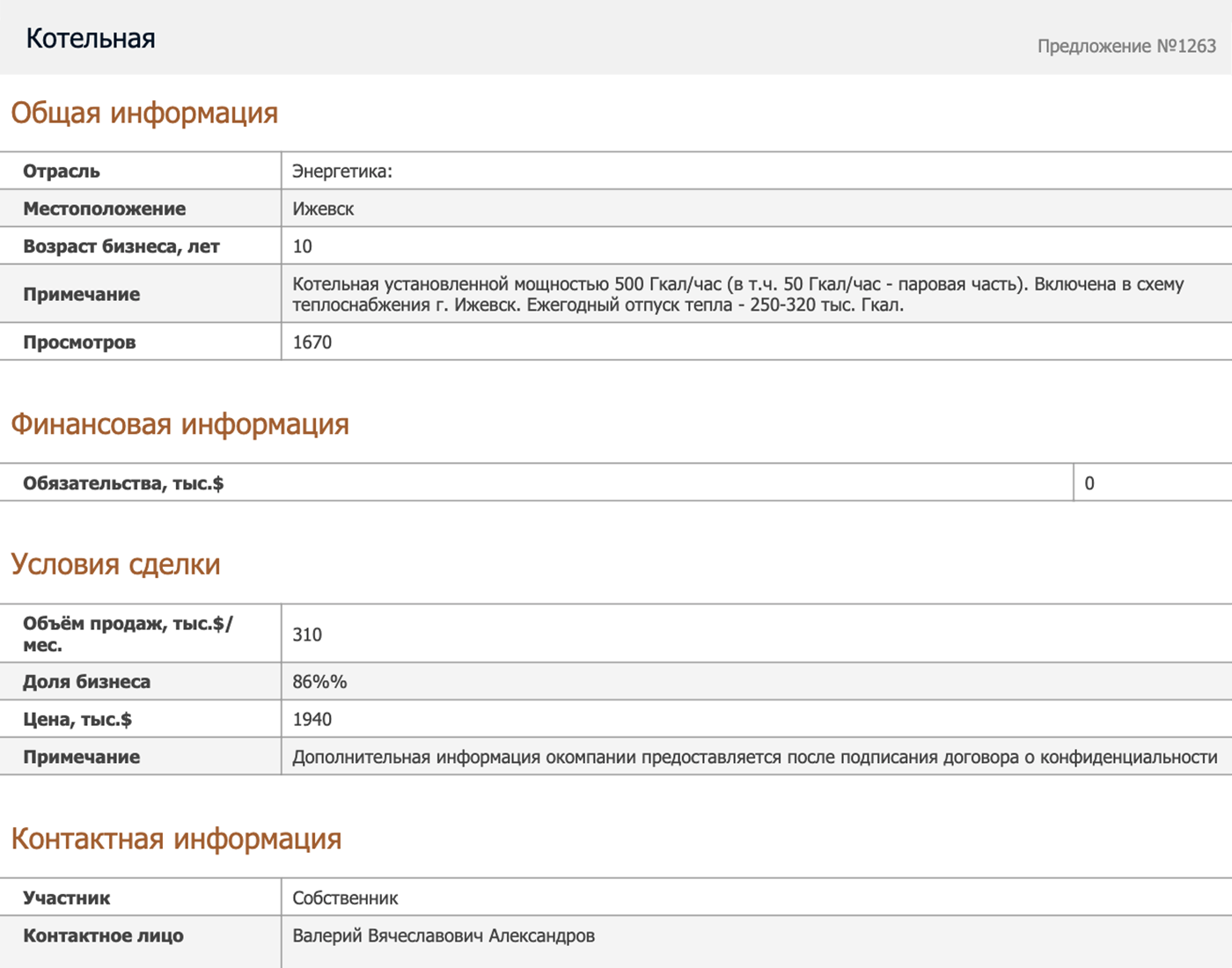1232x968 pixels.
Task: Click the 'Финансовая информация' section heading
Action: coord(180,424)
